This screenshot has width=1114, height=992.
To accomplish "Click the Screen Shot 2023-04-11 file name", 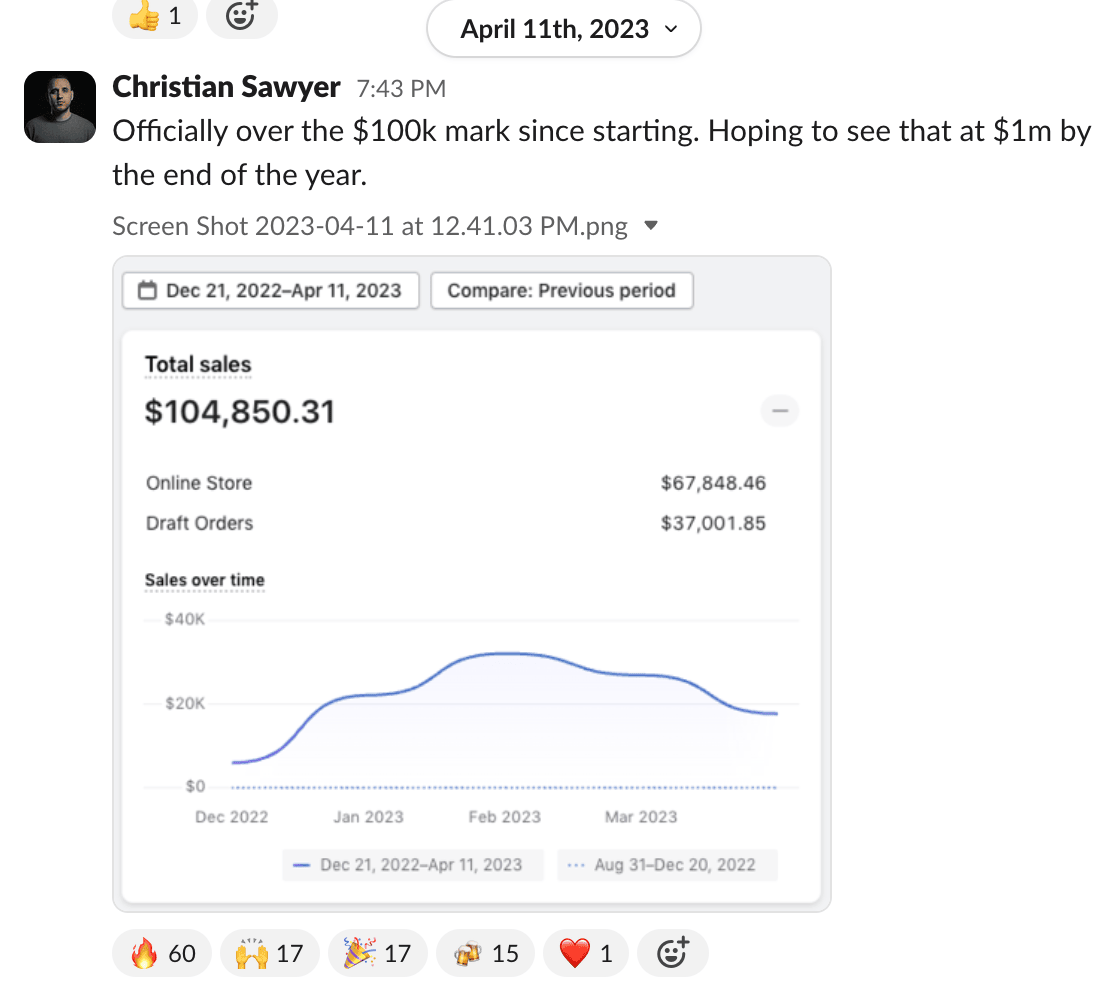I will point(370,226).
